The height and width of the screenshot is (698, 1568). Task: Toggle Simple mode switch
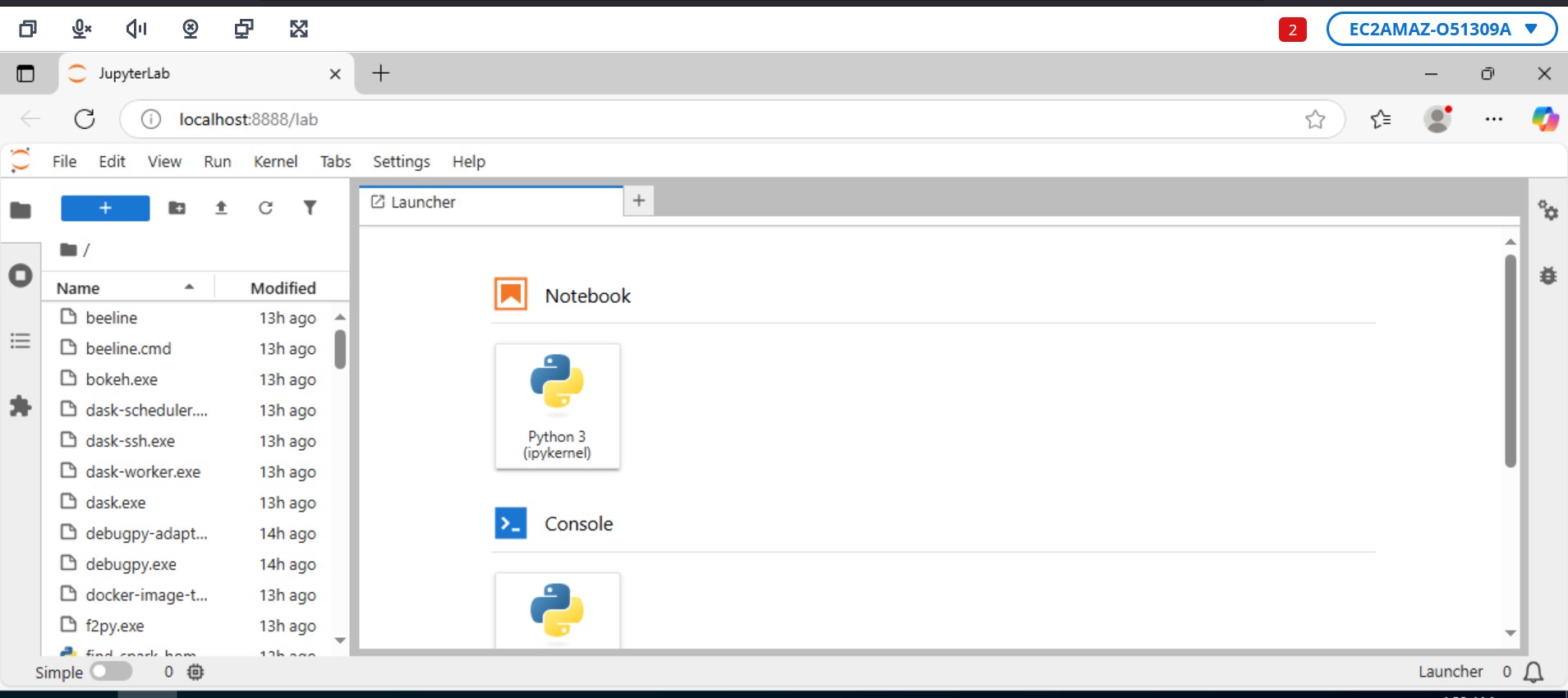[111, 672]
